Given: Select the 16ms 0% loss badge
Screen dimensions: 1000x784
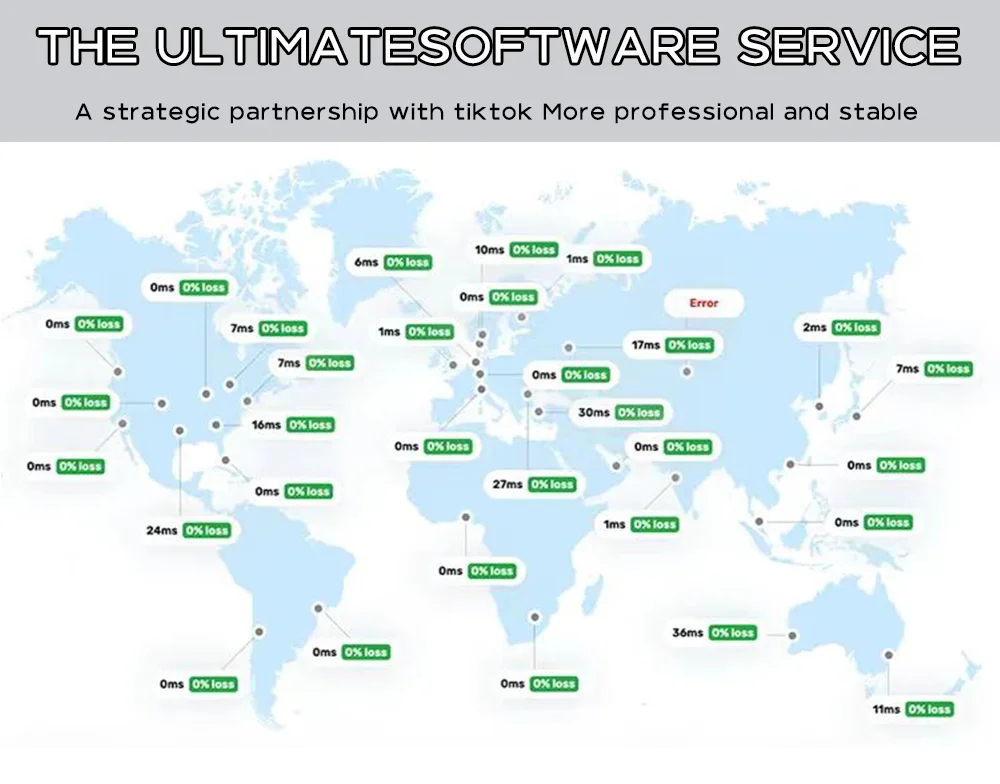Looking at the screenshot, I should point(292,425).
